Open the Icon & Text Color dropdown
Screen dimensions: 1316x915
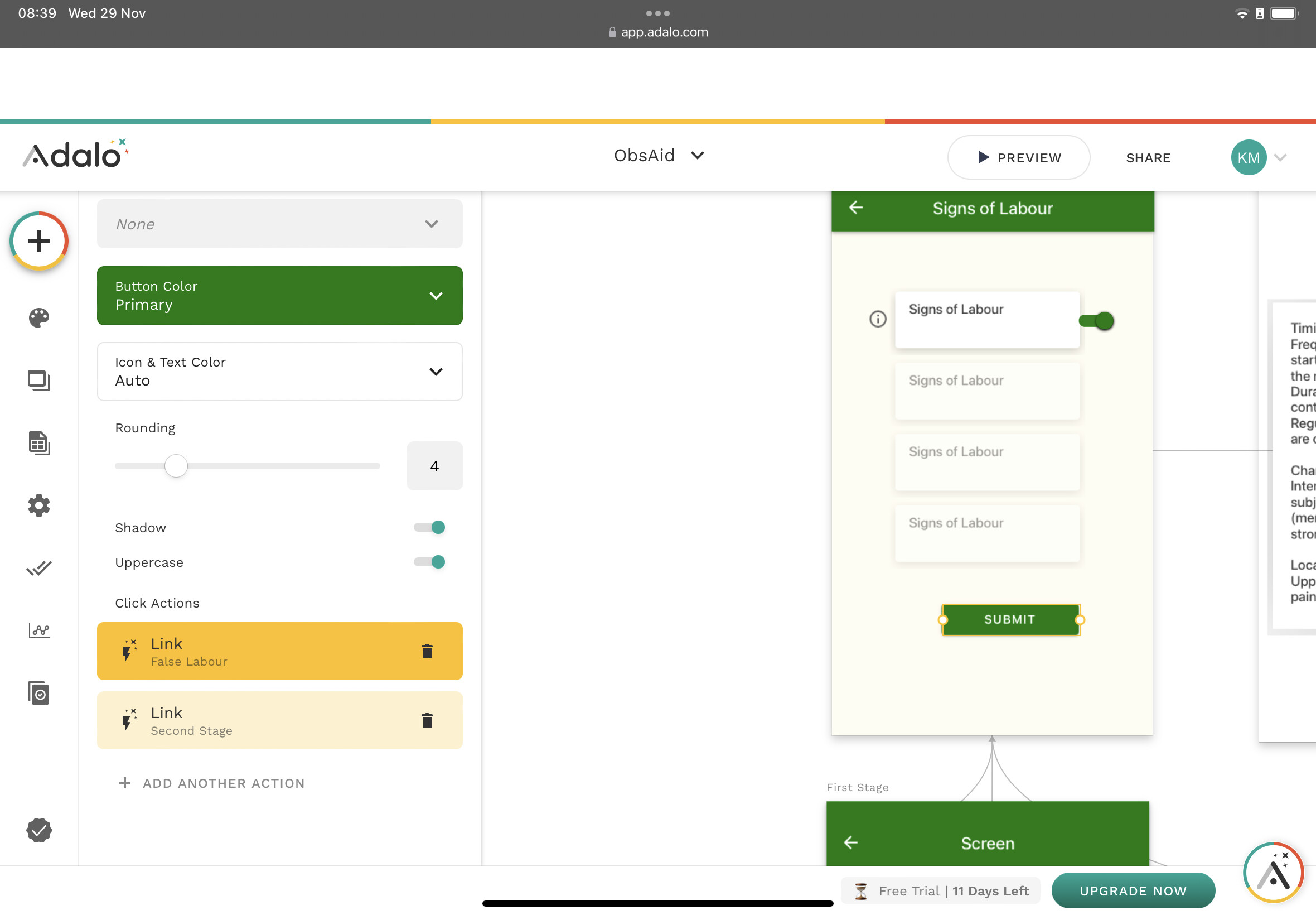point(279,372)
